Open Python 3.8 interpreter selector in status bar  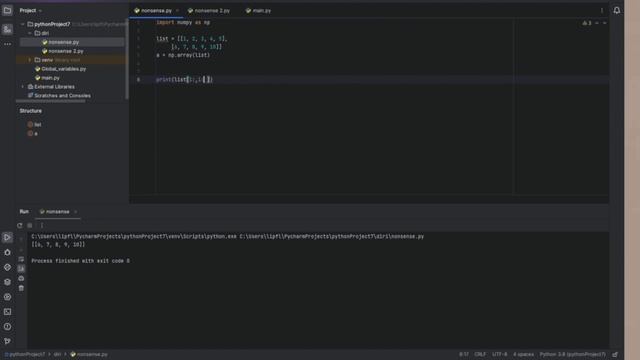point(573,354)
